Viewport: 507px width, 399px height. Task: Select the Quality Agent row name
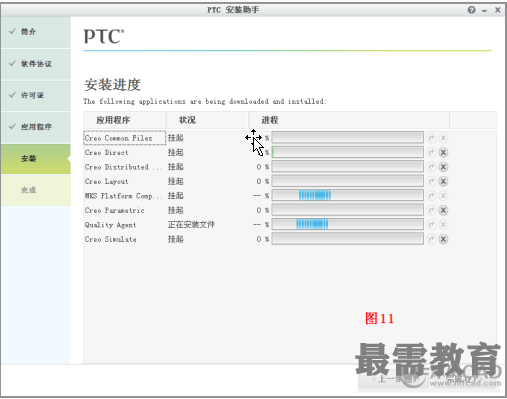click(x=110, y=225)
